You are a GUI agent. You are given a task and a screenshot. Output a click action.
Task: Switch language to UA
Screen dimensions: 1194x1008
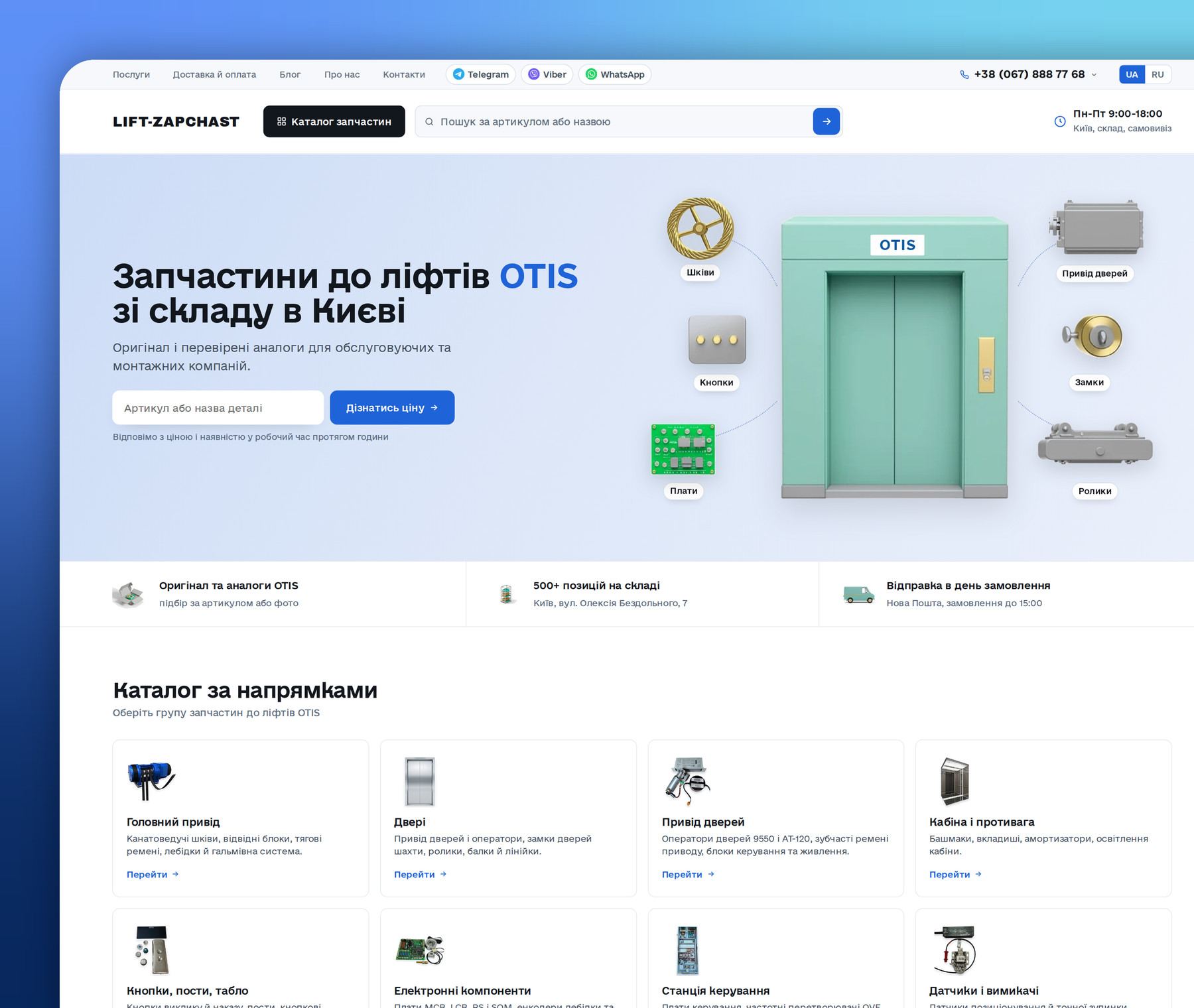pyautogui.click(x=1132, y=74)
